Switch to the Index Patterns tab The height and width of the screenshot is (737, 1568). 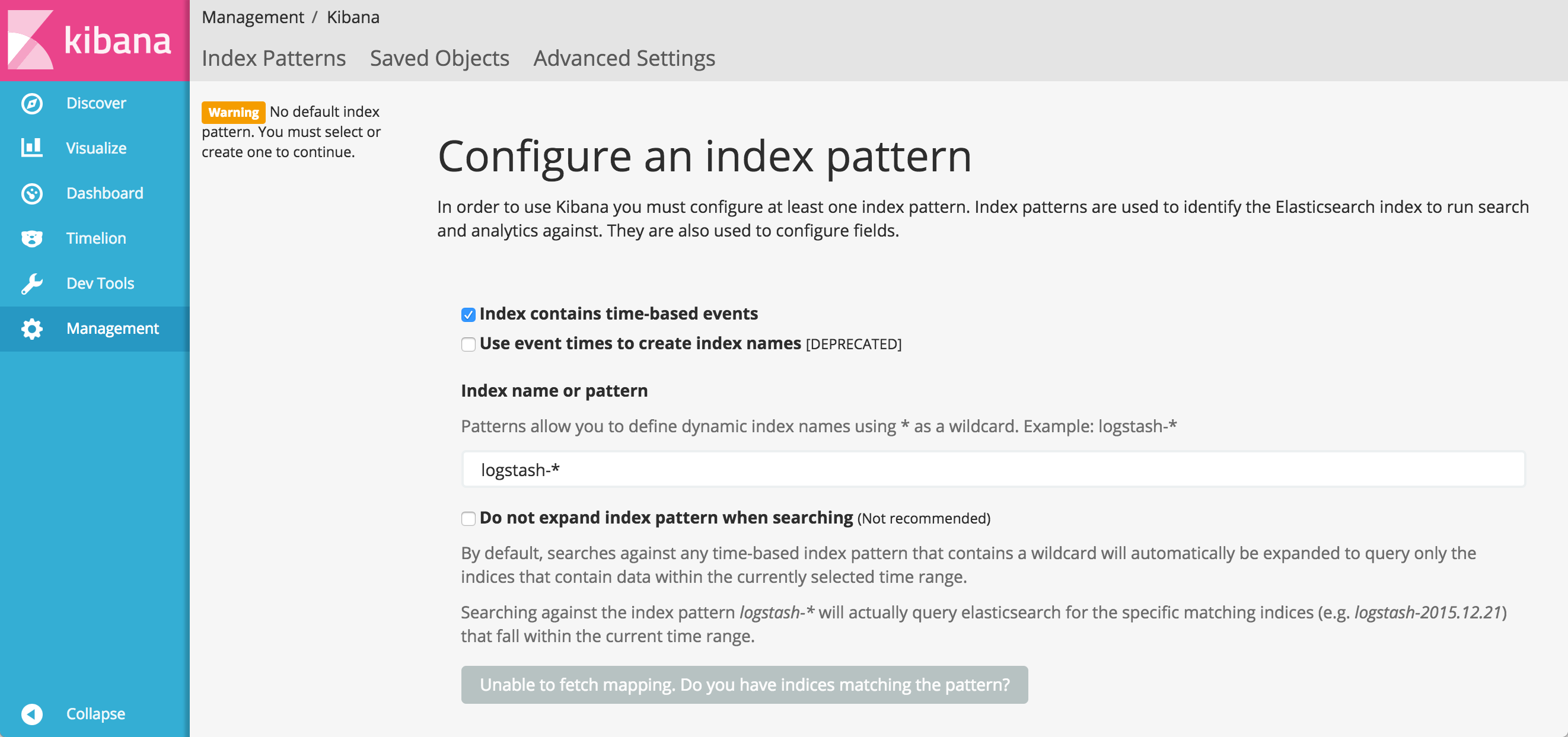(x=273, y=59)
